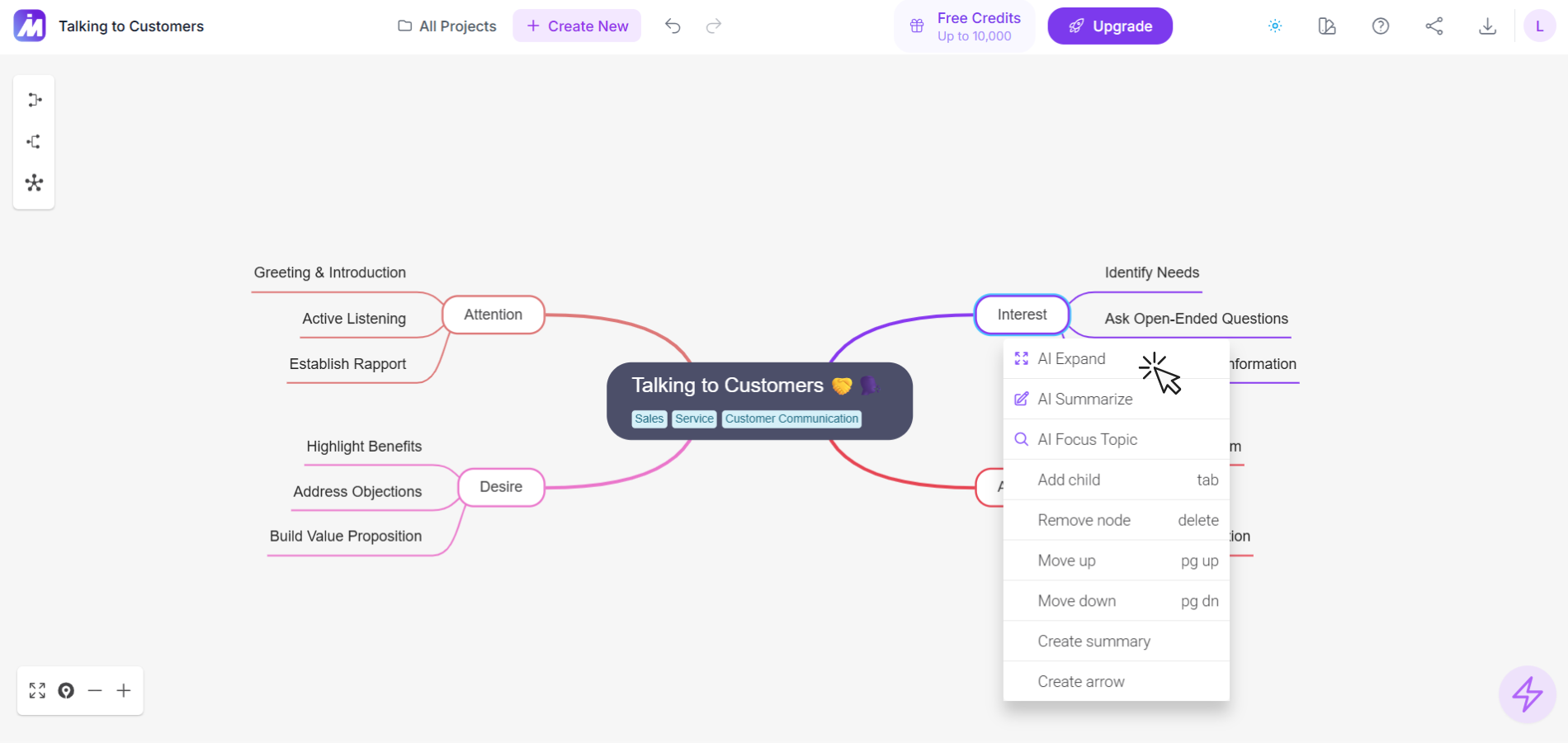The width and height of the screenshot is (1568, 743).
Task: Toggle the light/dark theme sun icon
Action: coord(1275,26)
